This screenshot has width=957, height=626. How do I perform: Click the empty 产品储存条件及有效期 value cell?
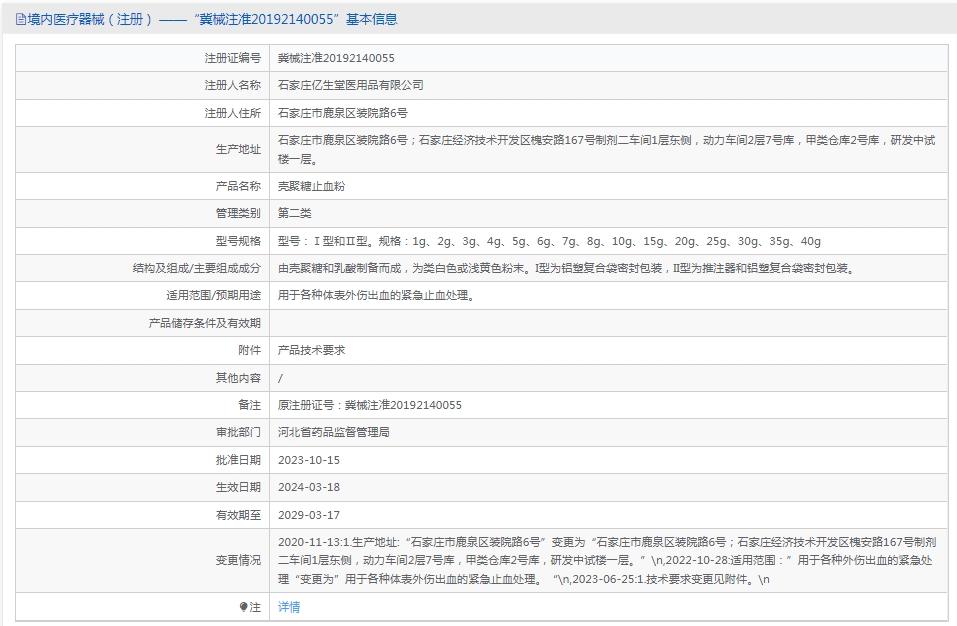[x=609, y=323]
